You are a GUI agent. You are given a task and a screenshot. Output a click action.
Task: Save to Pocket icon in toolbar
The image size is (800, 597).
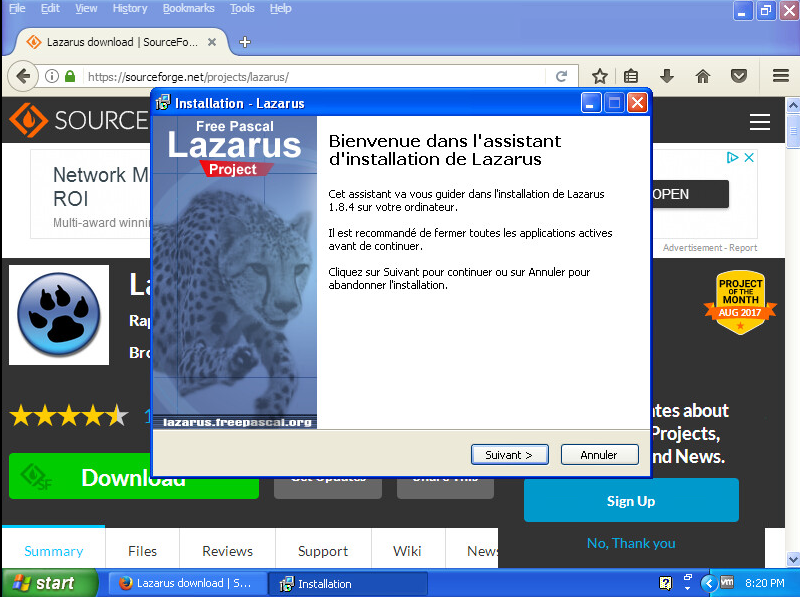(739, 77)
